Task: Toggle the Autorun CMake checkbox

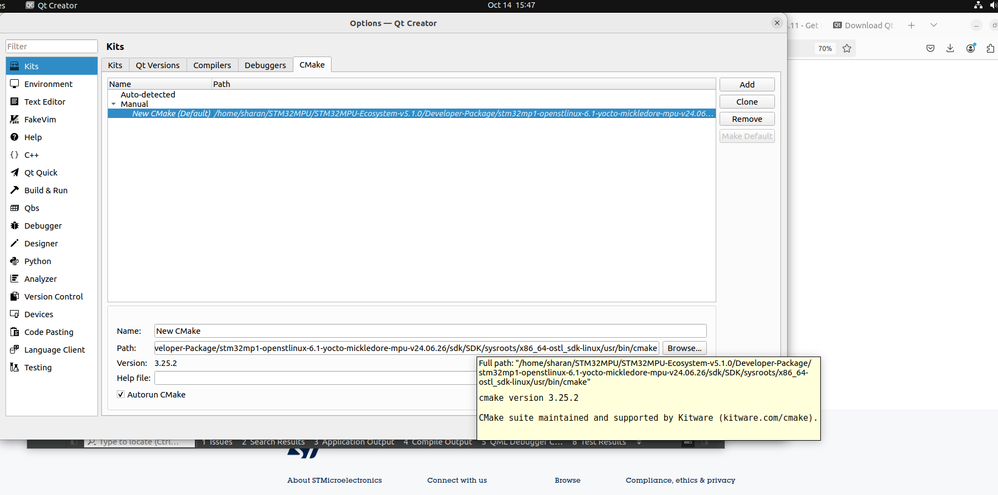Action: 121,394
